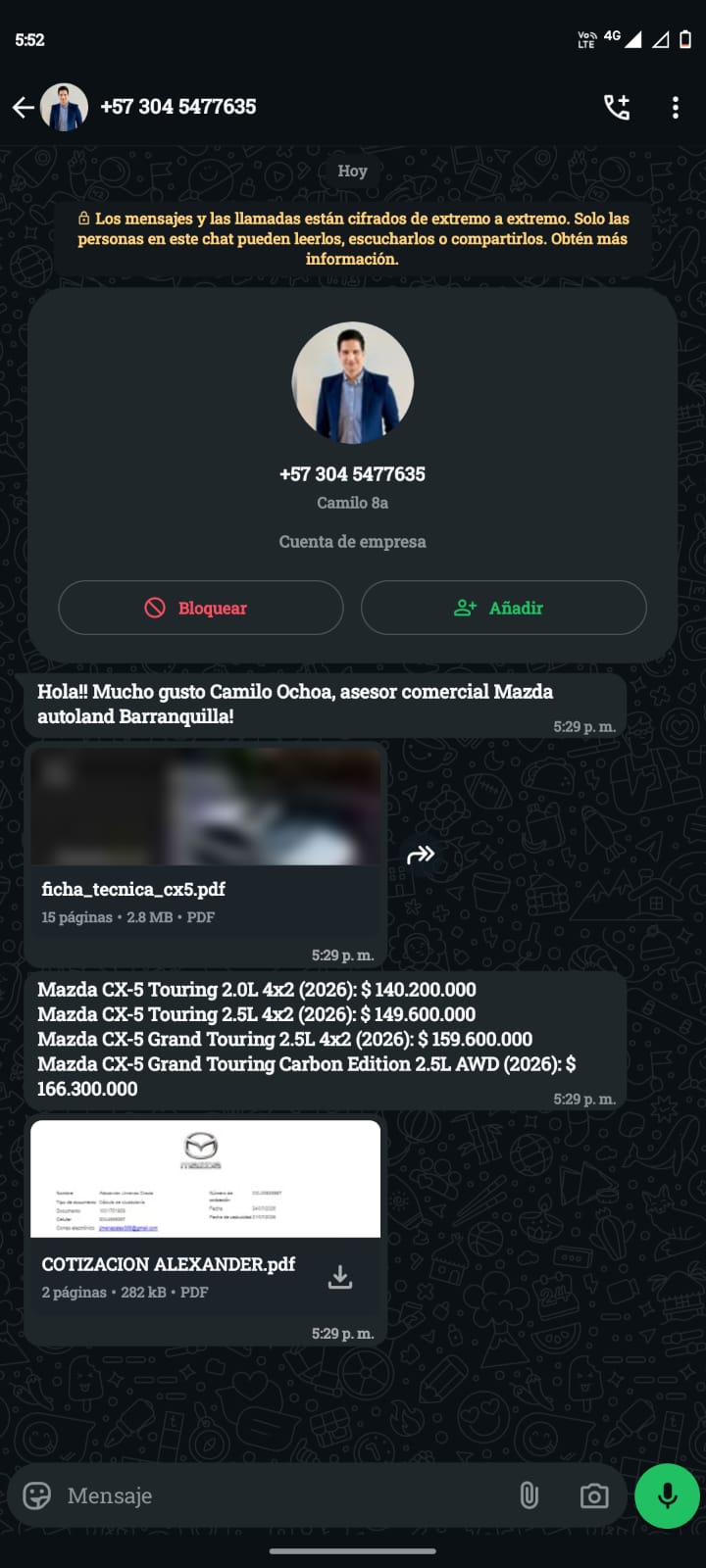The image size is (706, 1568).
Task: Open the emoji picker icon
Action: point(37,1495)
